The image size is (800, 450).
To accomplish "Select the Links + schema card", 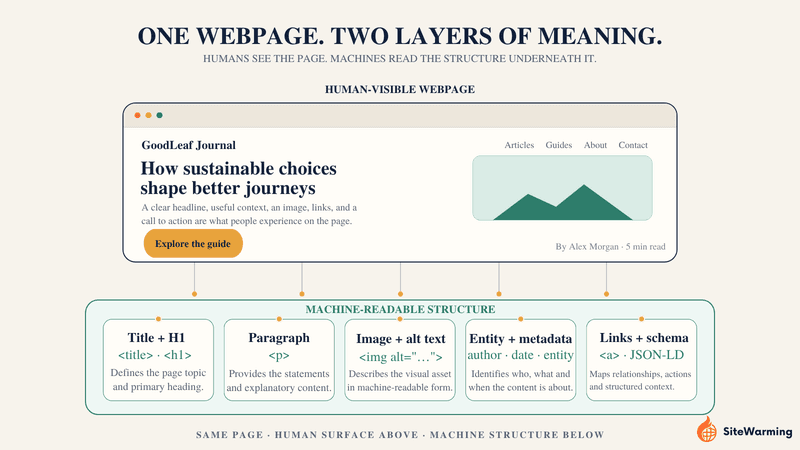I will pos(641,360).
